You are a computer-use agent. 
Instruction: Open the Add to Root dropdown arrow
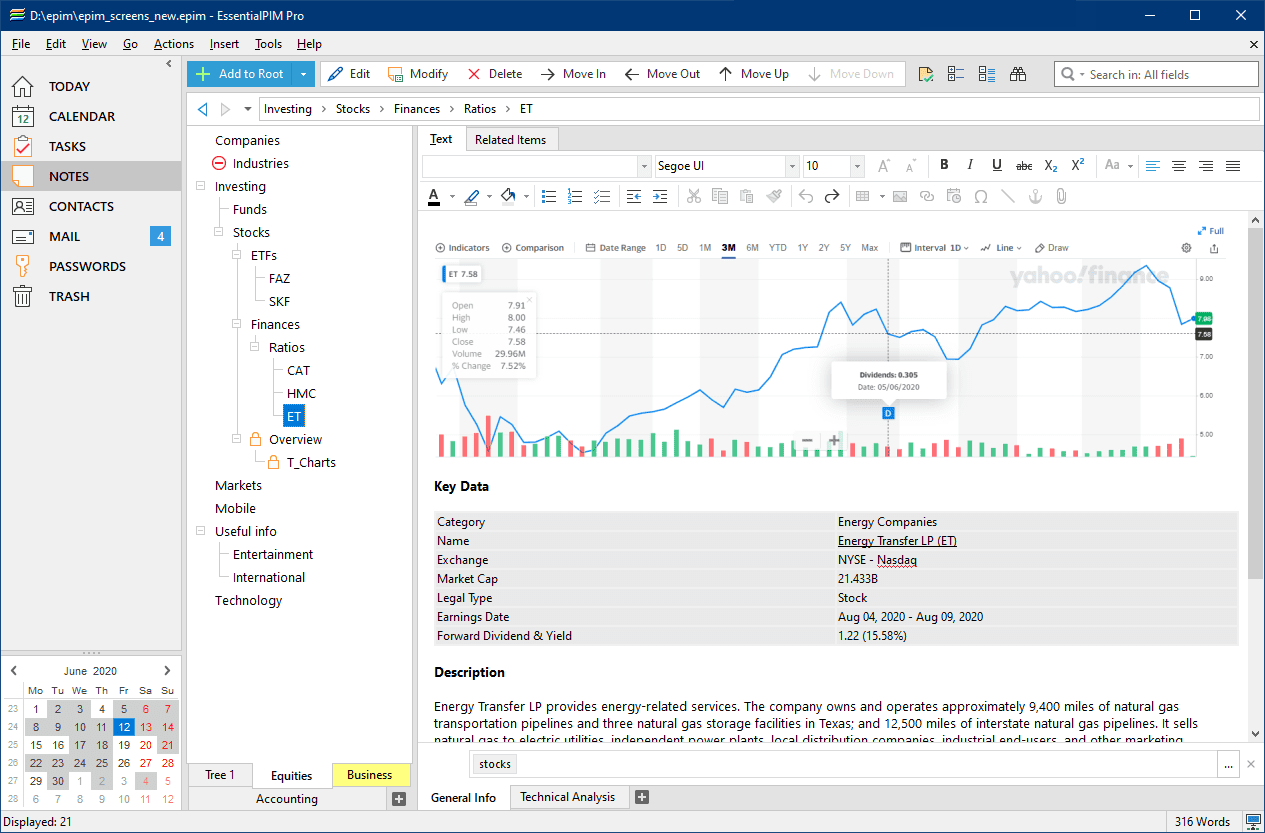click(x=304, y=74)
